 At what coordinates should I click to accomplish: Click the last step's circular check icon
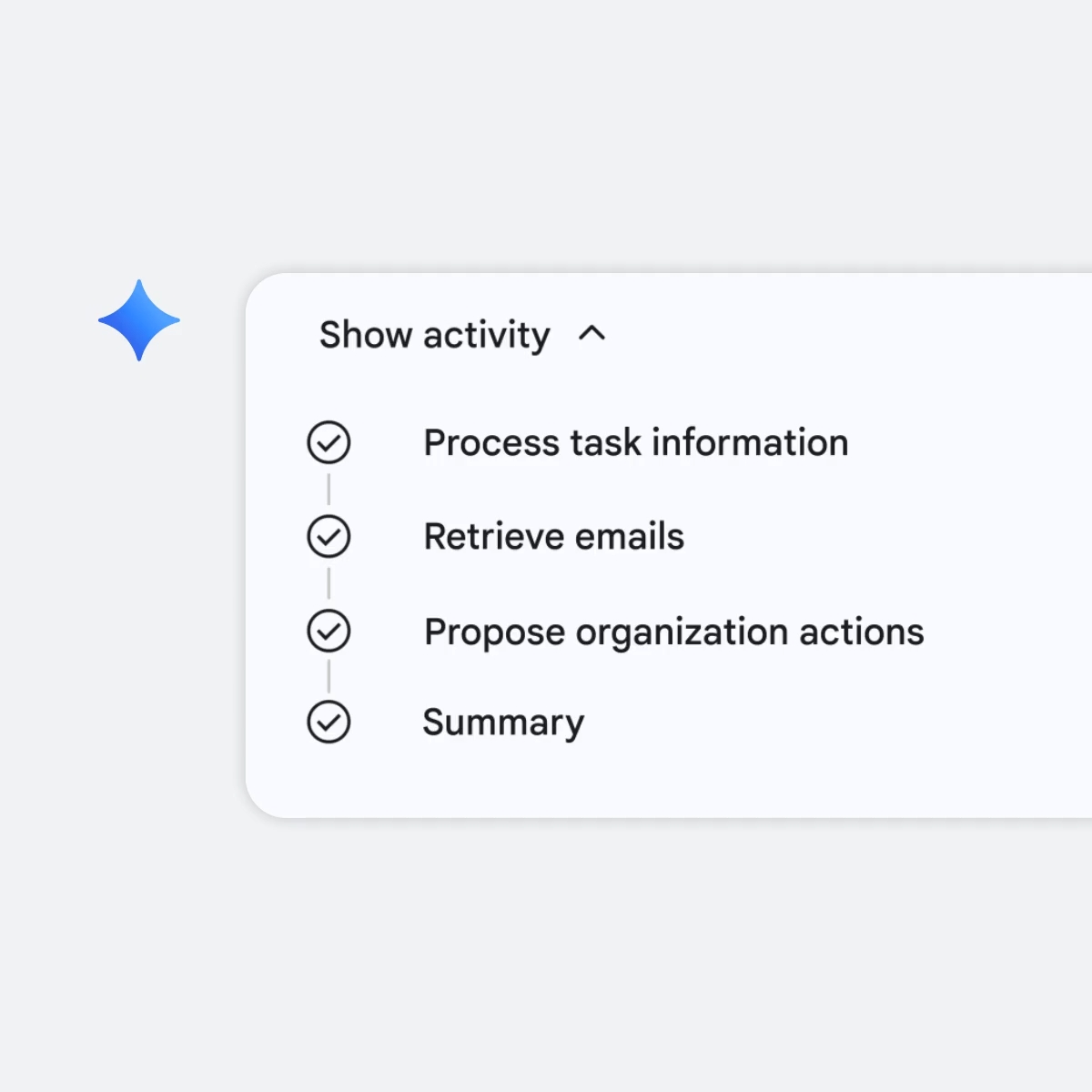329,722
